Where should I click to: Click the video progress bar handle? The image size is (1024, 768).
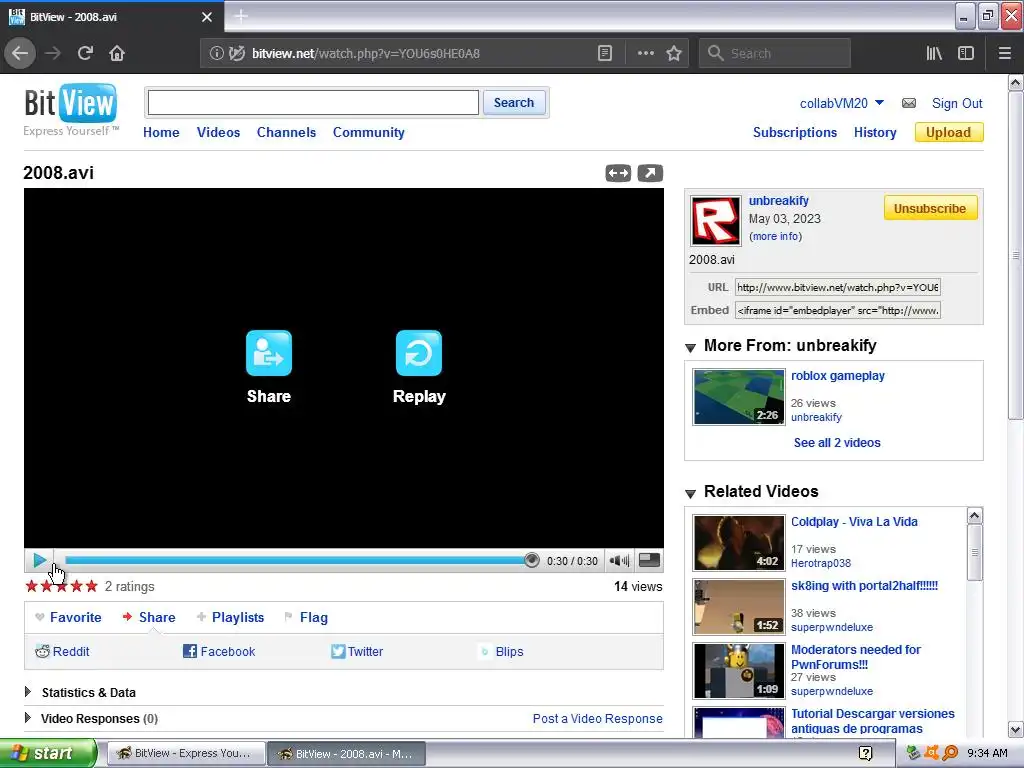[x=532, y=560]
